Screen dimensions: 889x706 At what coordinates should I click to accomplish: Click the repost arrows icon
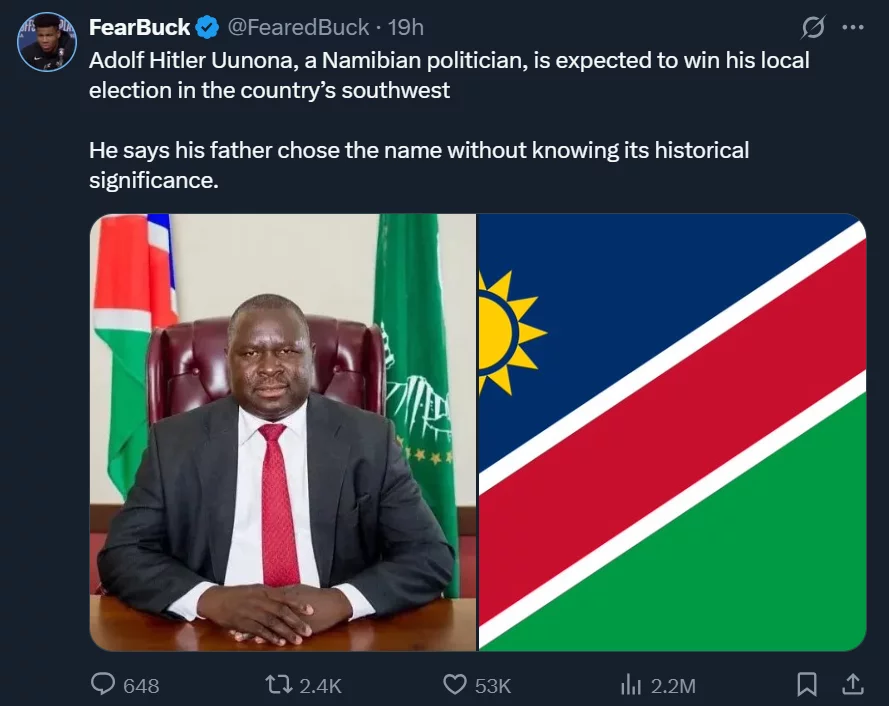(279, 684)
